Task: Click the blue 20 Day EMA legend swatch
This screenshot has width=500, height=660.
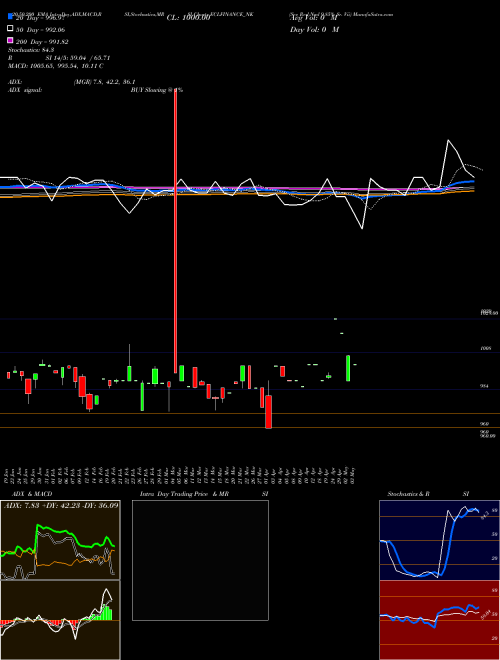Action: (x=10, y=17)
